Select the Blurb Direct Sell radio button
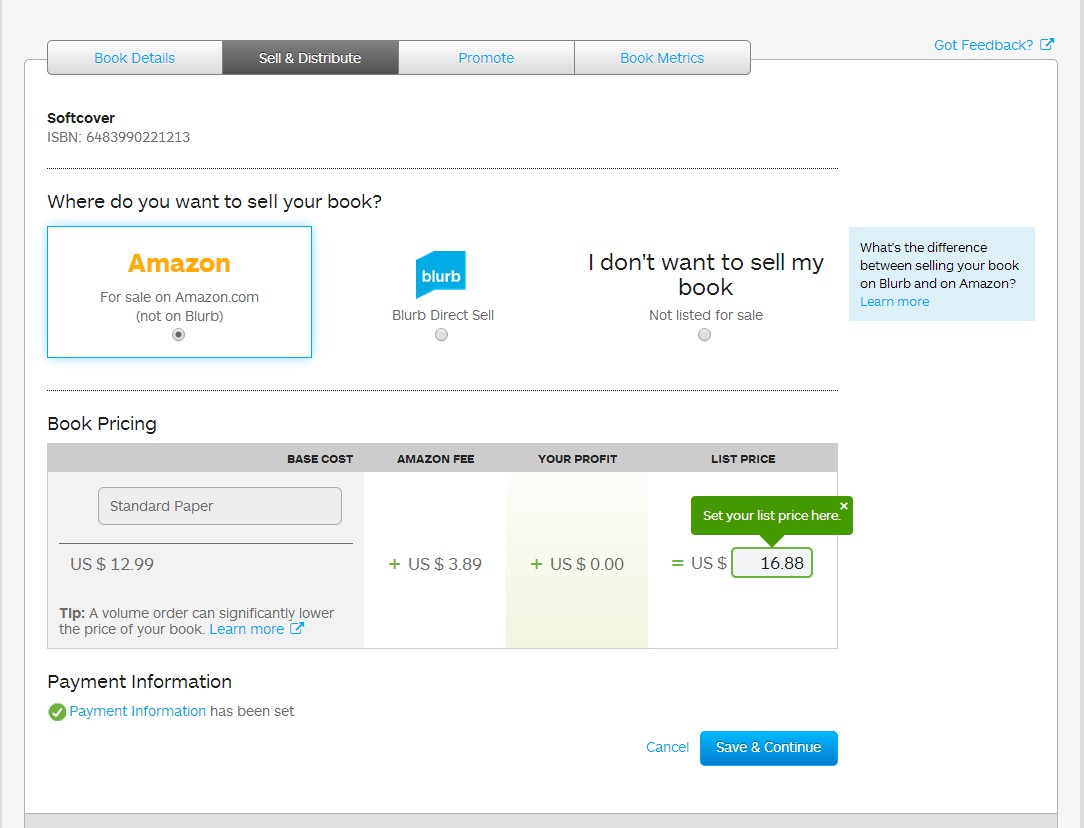 [x=441, y=335]
